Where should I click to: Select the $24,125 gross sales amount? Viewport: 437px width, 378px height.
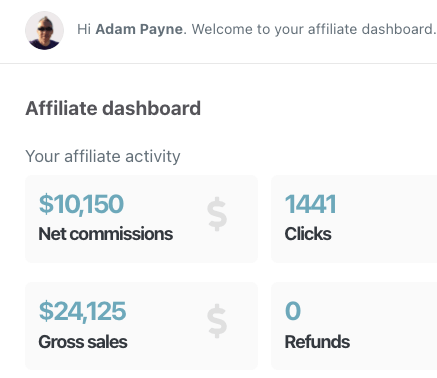click(x=82, y=311)
